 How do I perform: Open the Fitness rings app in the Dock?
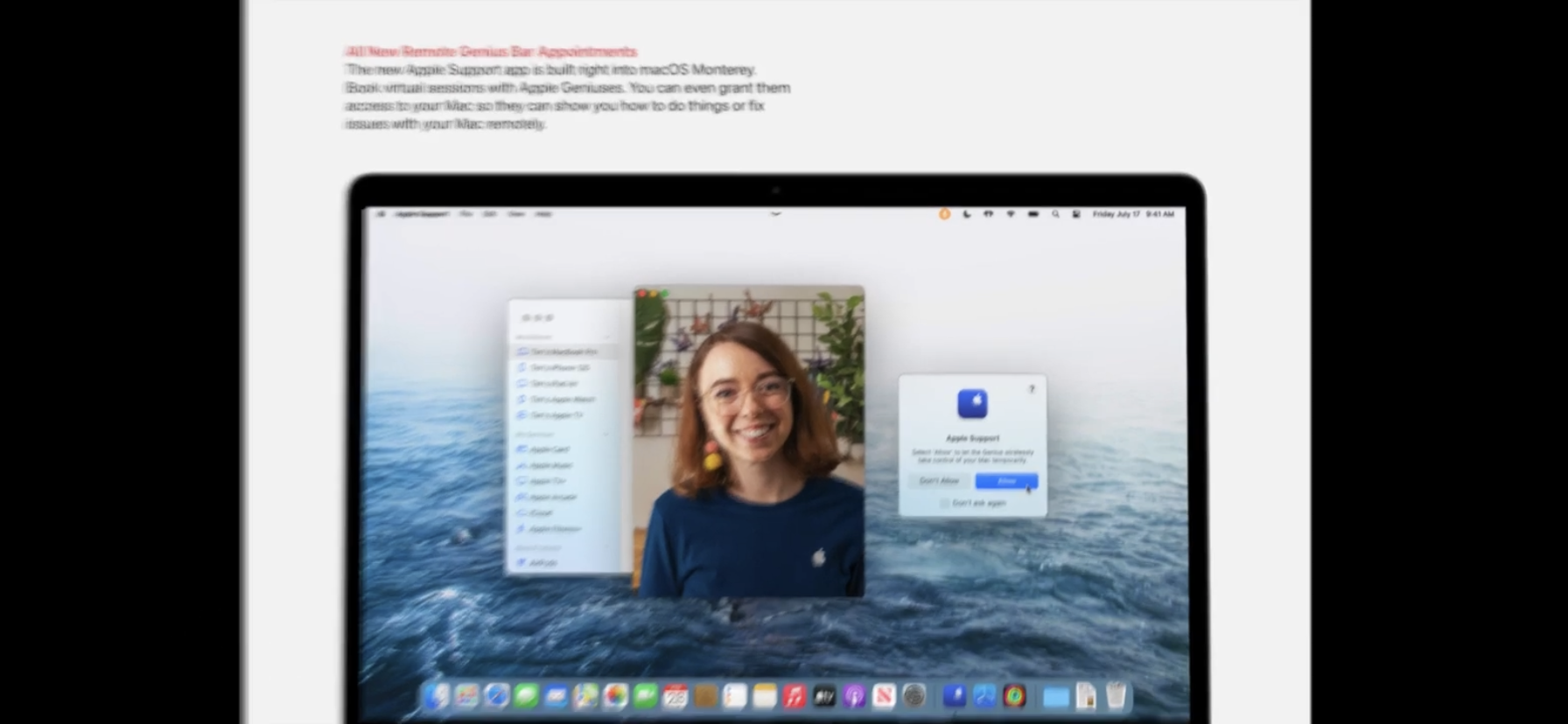[x=1015, y=696]
